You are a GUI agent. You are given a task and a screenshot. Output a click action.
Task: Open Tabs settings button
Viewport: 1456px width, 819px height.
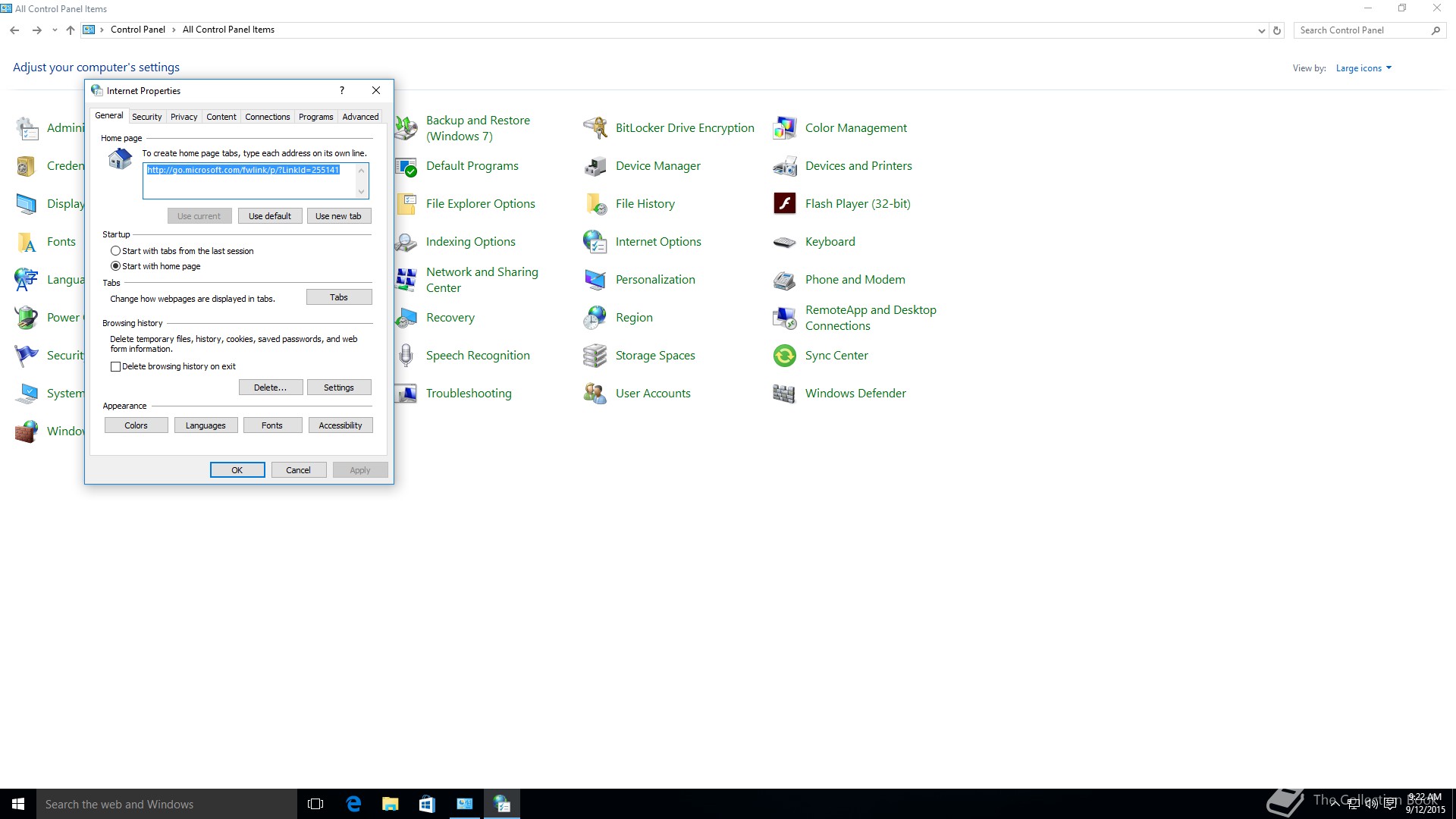coord(339,297)
